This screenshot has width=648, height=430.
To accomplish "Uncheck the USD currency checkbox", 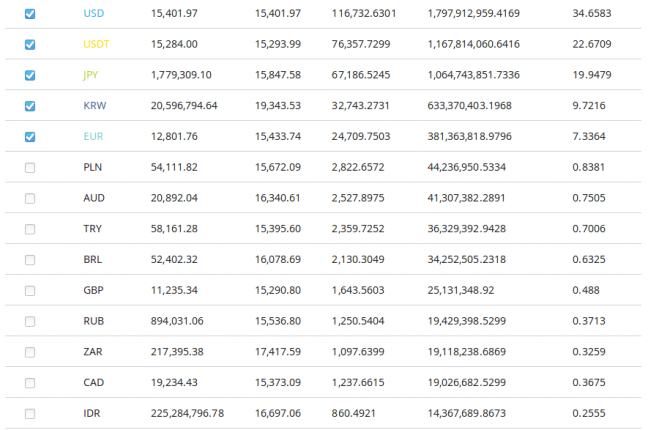I will pyautogui.click(x=30, y=14).
